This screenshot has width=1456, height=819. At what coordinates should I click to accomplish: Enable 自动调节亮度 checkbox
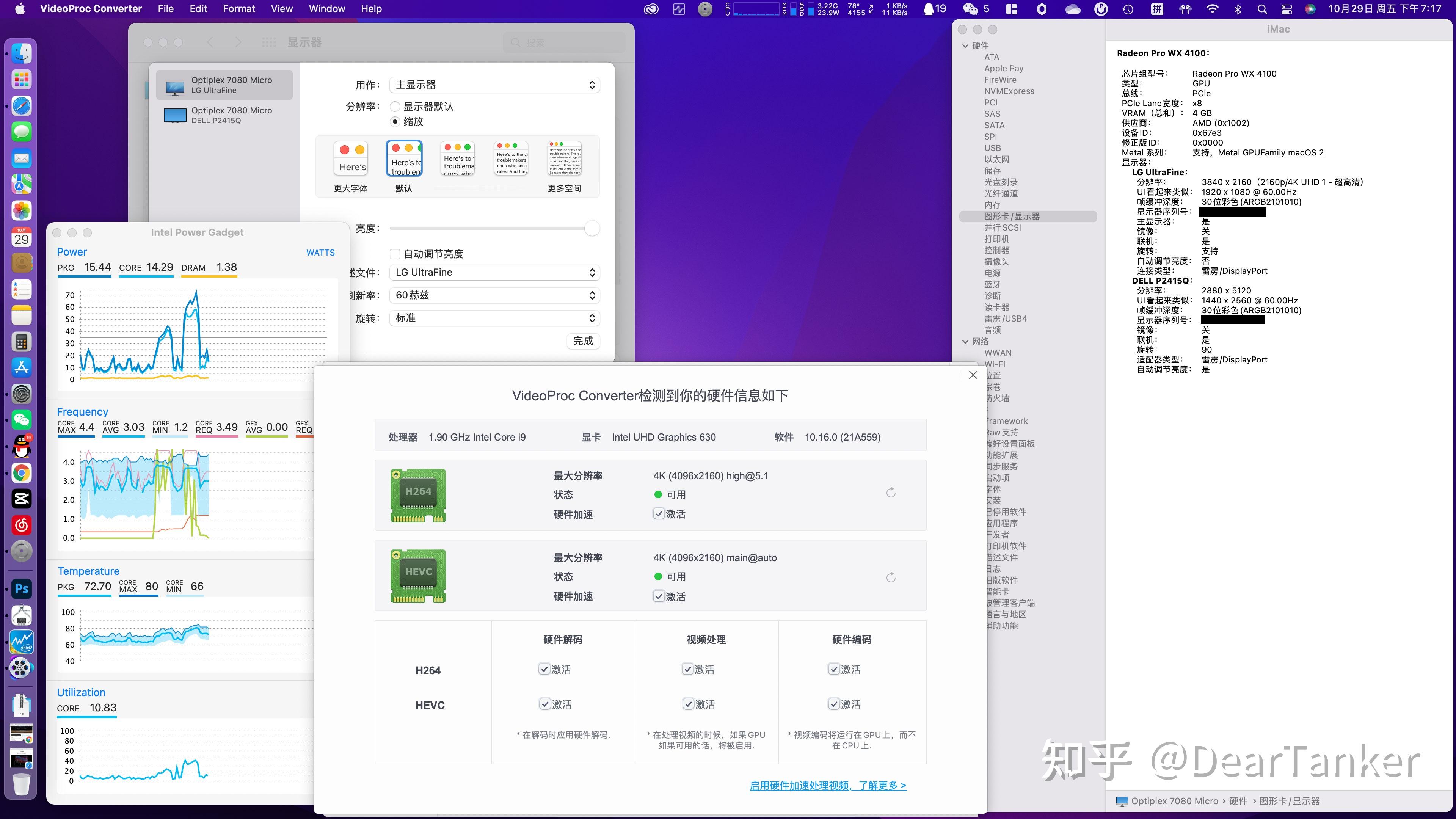point(395,254)
